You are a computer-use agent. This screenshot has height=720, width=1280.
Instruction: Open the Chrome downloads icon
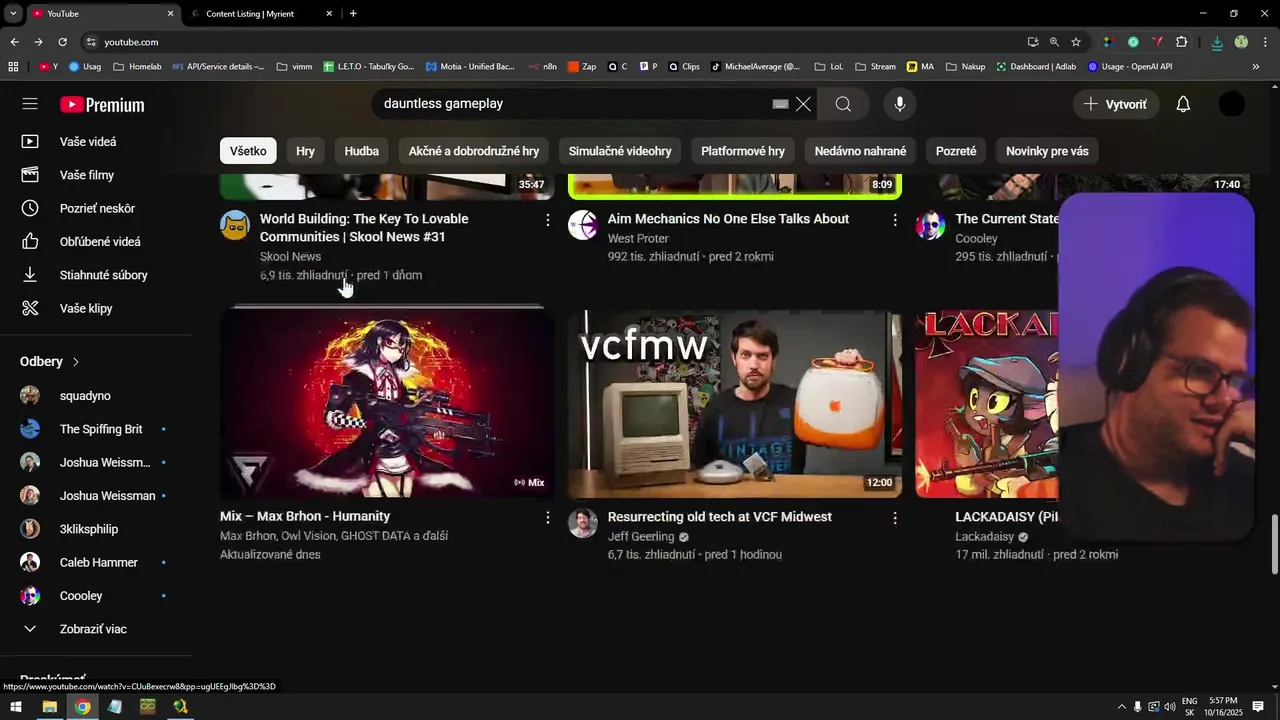(1217, 42)
